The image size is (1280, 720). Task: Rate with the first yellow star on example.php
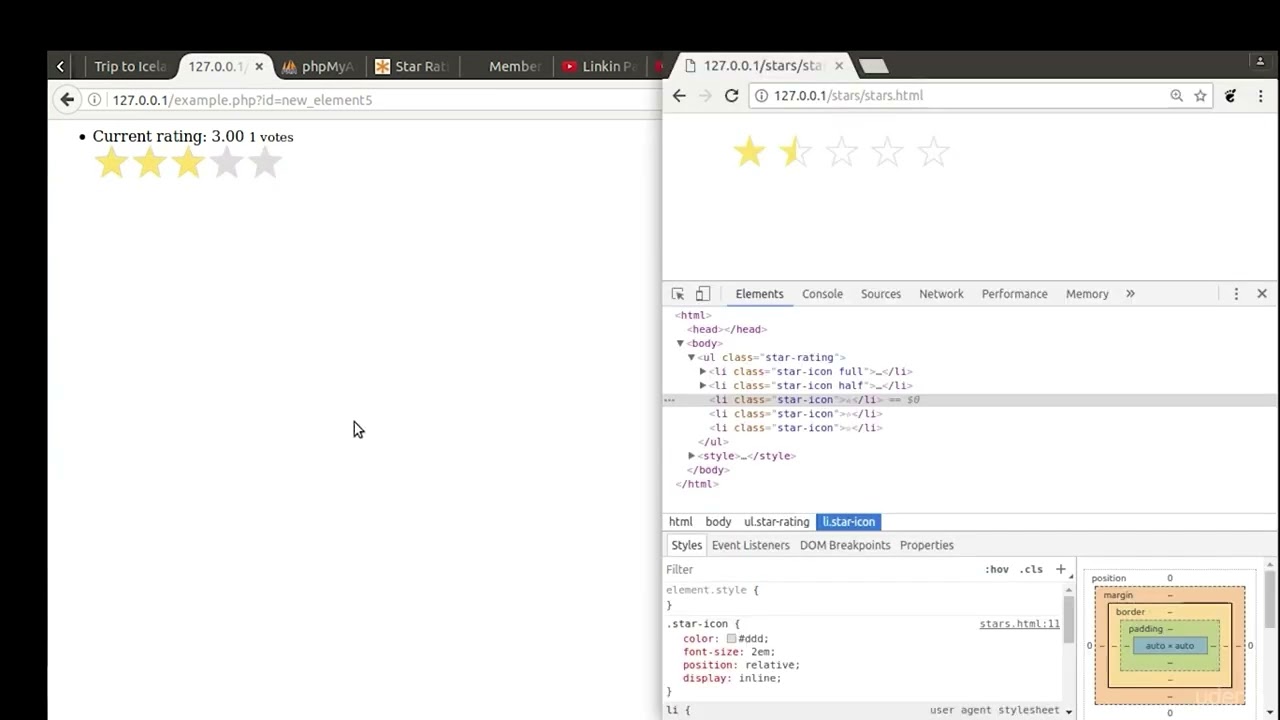111,163
